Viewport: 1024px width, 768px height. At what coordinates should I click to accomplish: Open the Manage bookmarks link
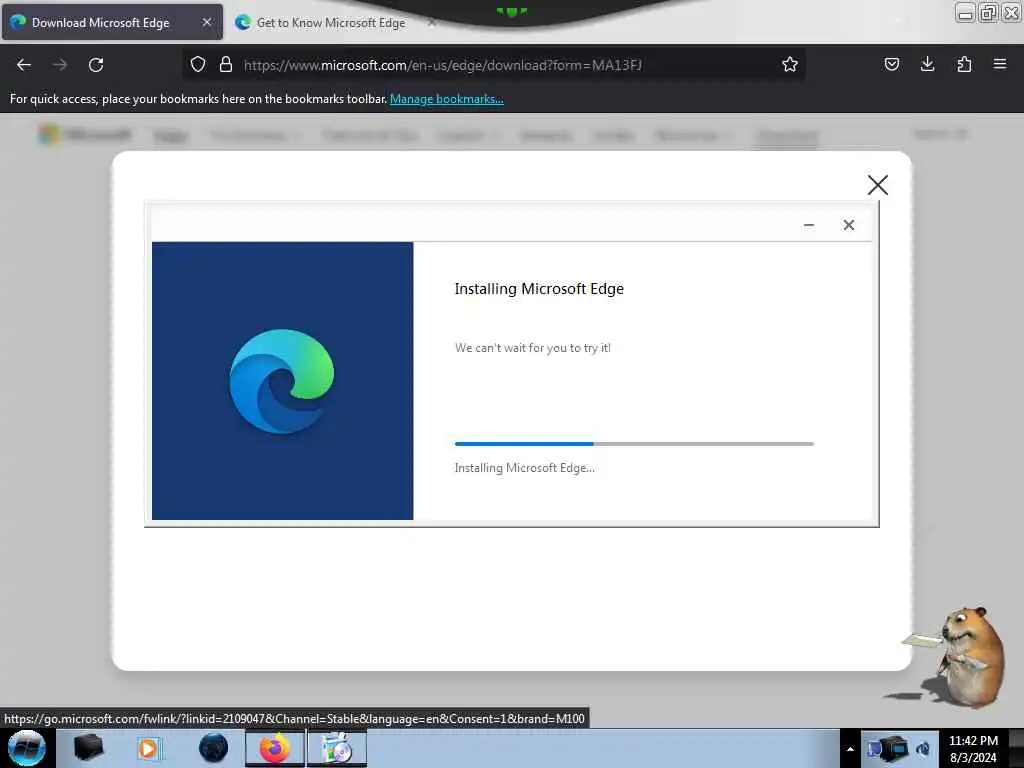click(x=447, y=99)
